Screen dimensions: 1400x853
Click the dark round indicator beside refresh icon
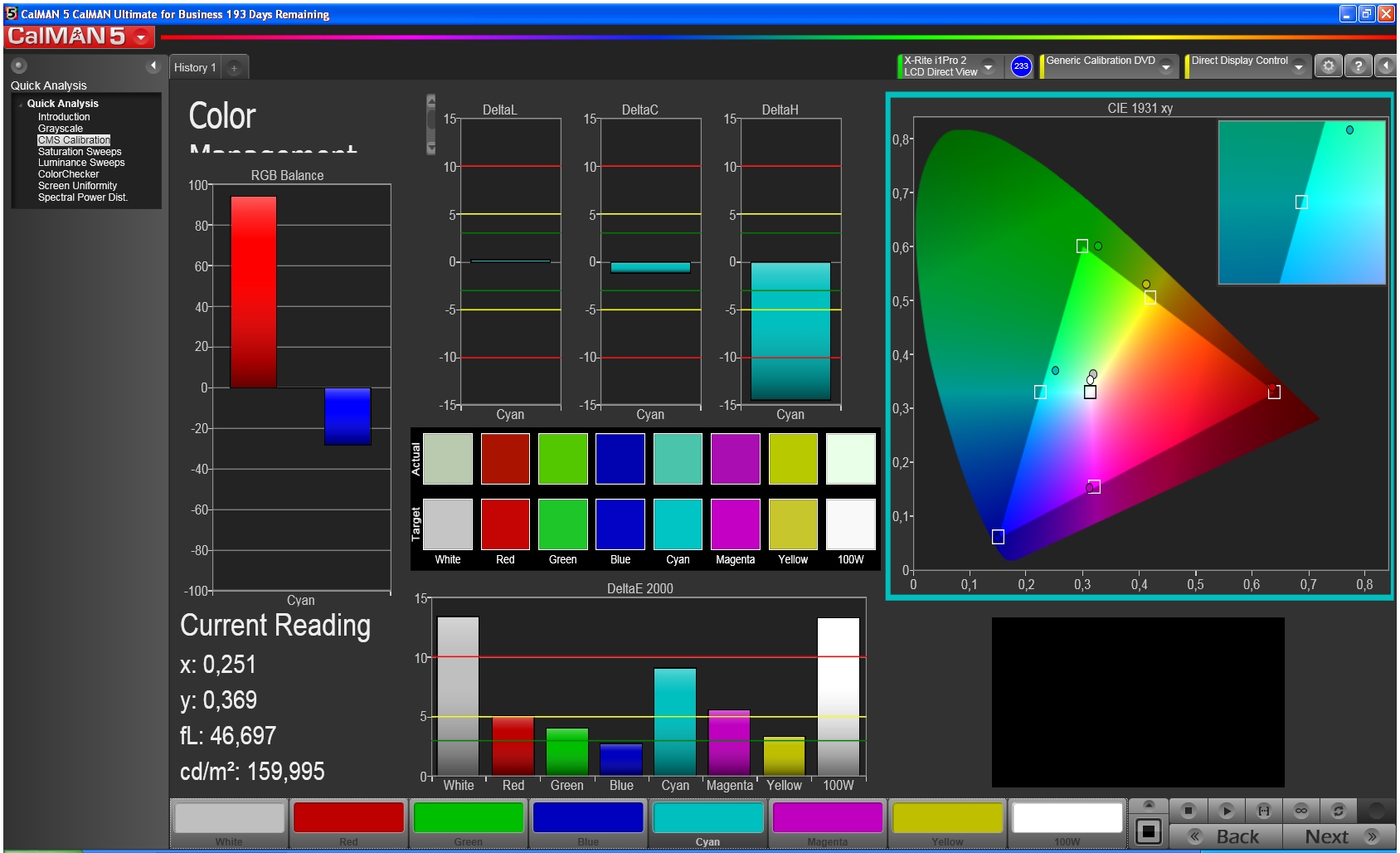[x=1377, y=811]
